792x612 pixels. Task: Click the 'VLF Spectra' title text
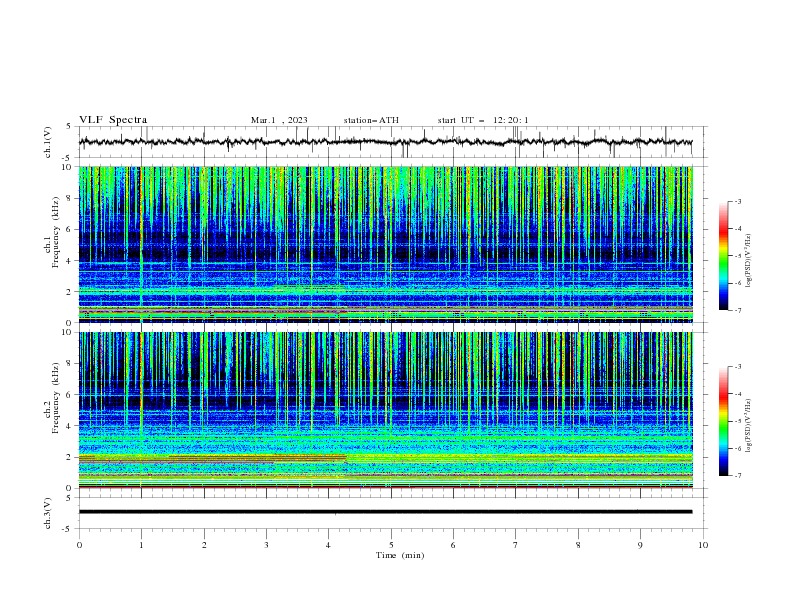tap(113, 120)
